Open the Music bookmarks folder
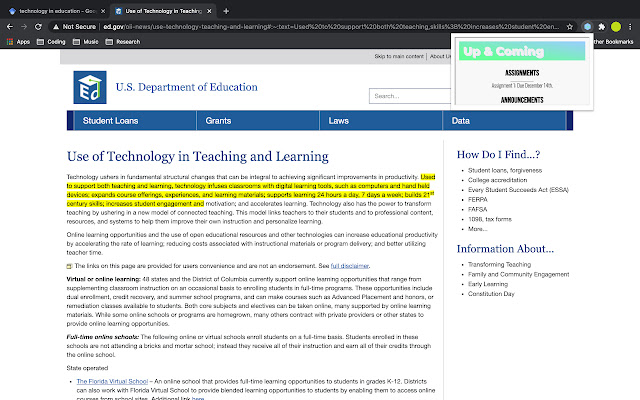The height and width of the screenshot is (400, 640). 86,42
